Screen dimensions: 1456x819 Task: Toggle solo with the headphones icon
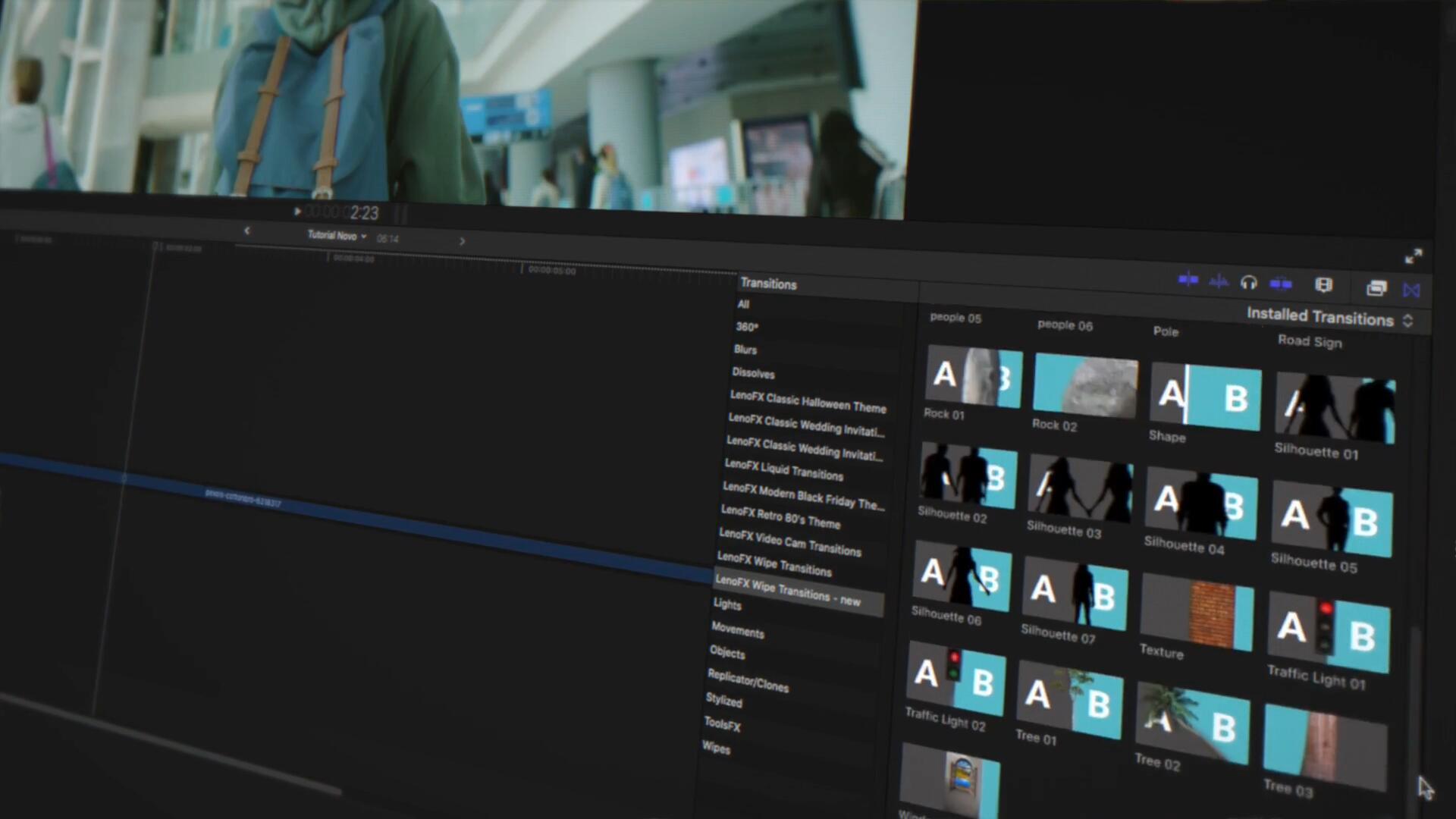tap(1248, 283)
